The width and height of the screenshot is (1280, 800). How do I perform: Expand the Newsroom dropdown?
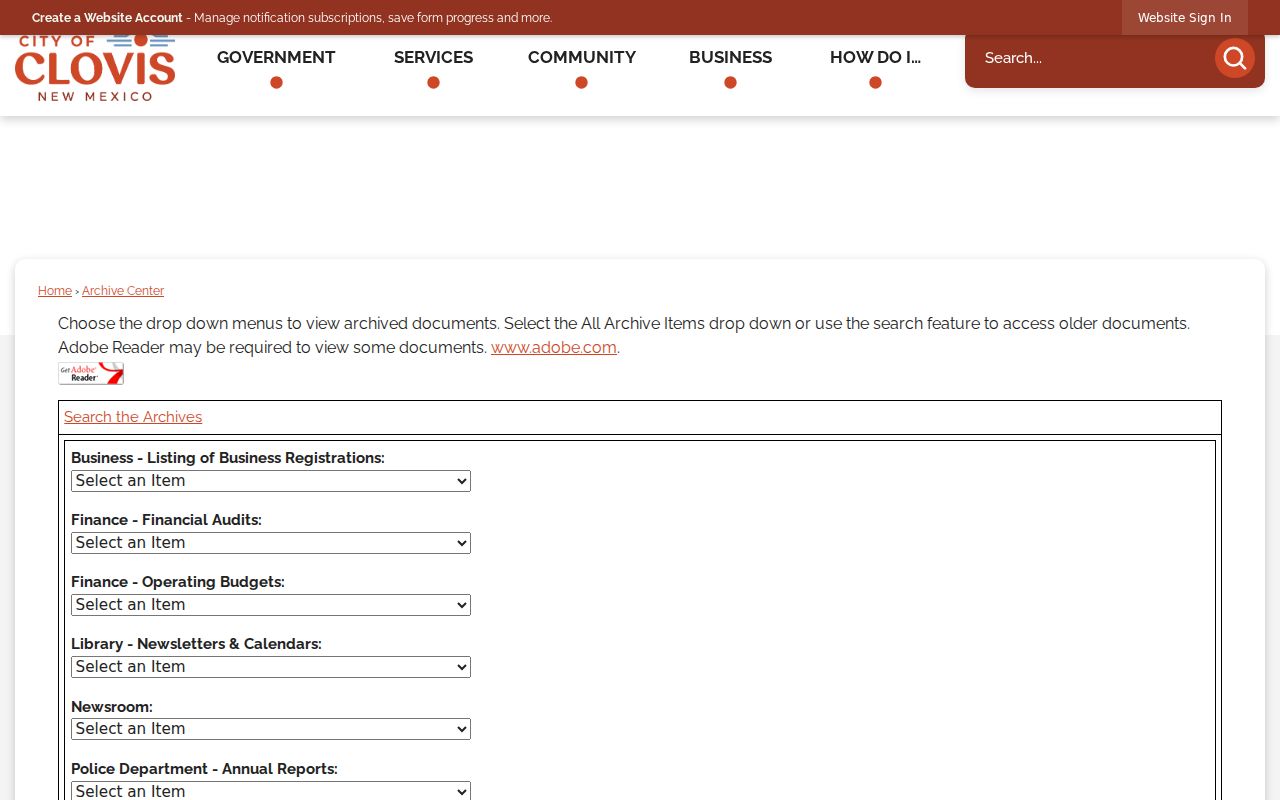271,729
